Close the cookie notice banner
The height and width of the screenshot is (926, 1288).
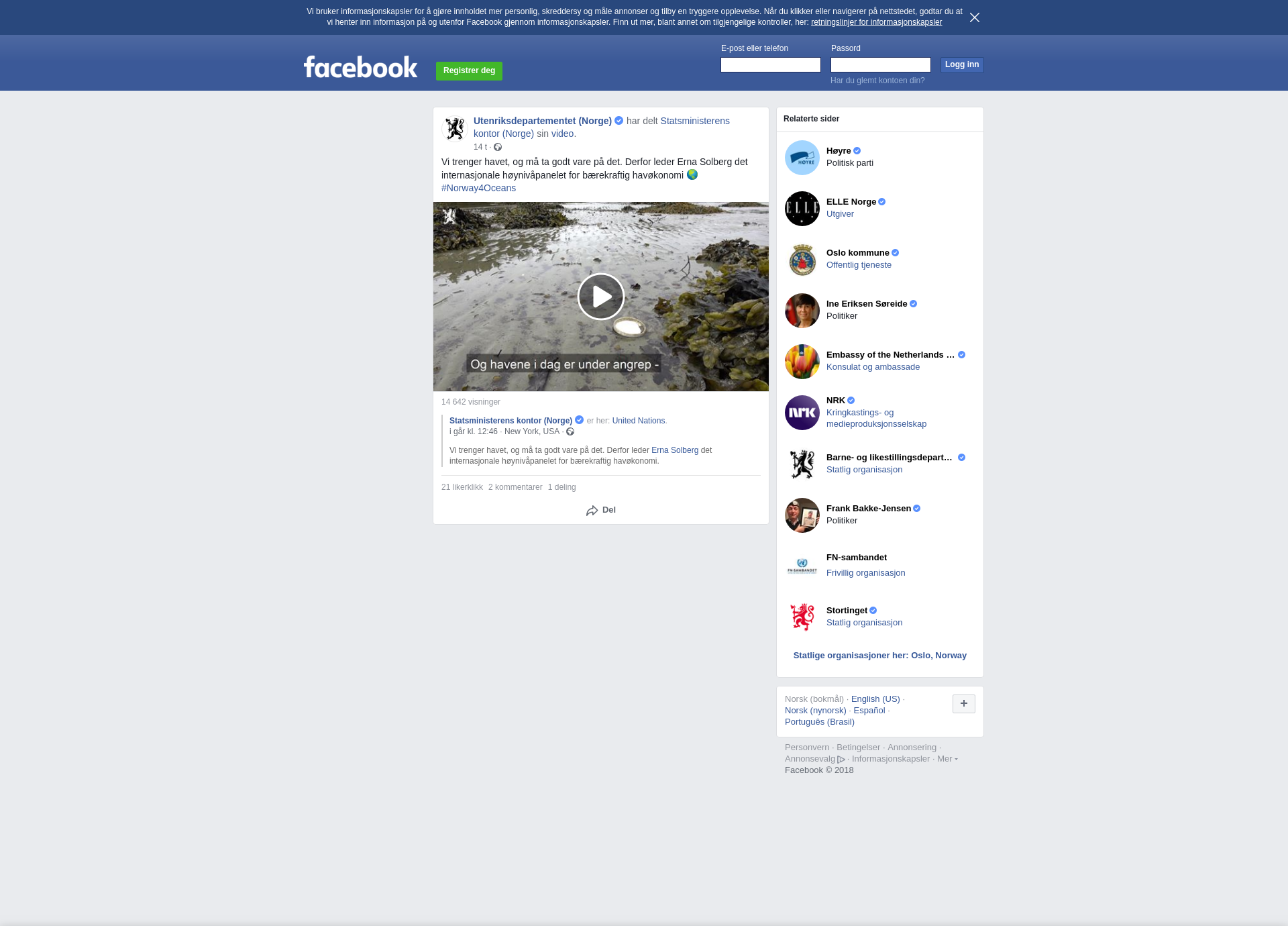(x=975, y=17)
